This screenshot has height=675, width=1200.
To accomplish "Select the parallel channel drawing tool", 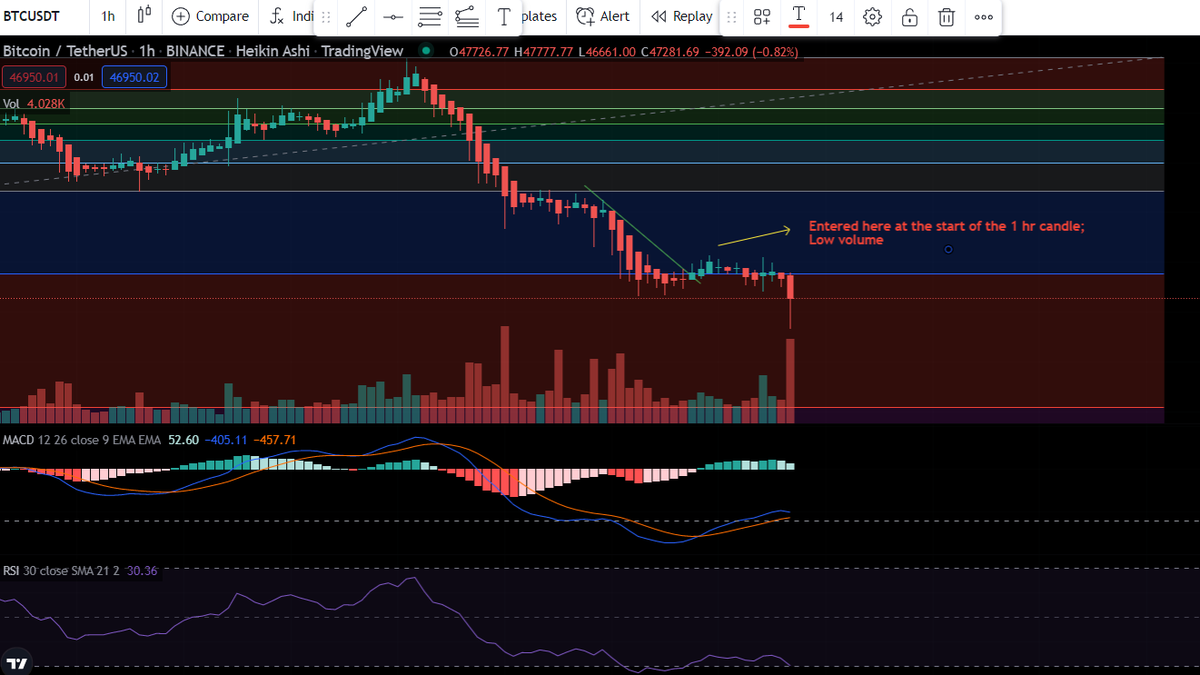I will 430,17.
